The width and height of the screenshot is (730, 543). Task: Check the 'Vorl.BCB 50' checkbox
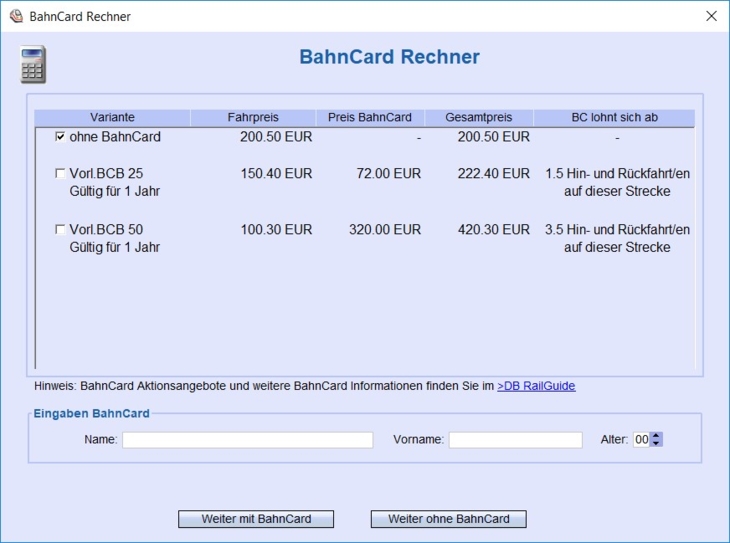60,230
